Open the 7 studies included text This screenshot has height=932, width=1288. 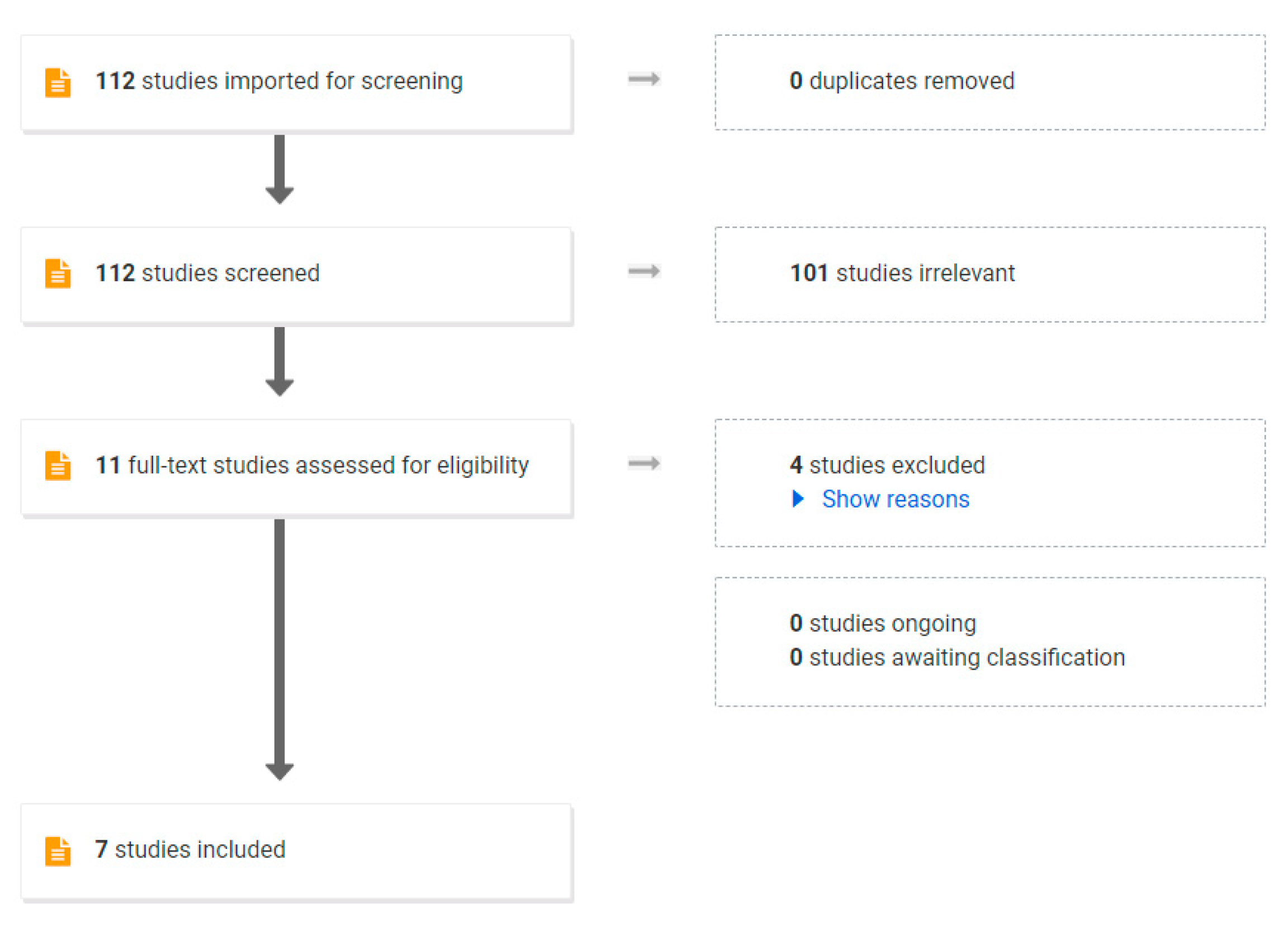pos(190,850)
